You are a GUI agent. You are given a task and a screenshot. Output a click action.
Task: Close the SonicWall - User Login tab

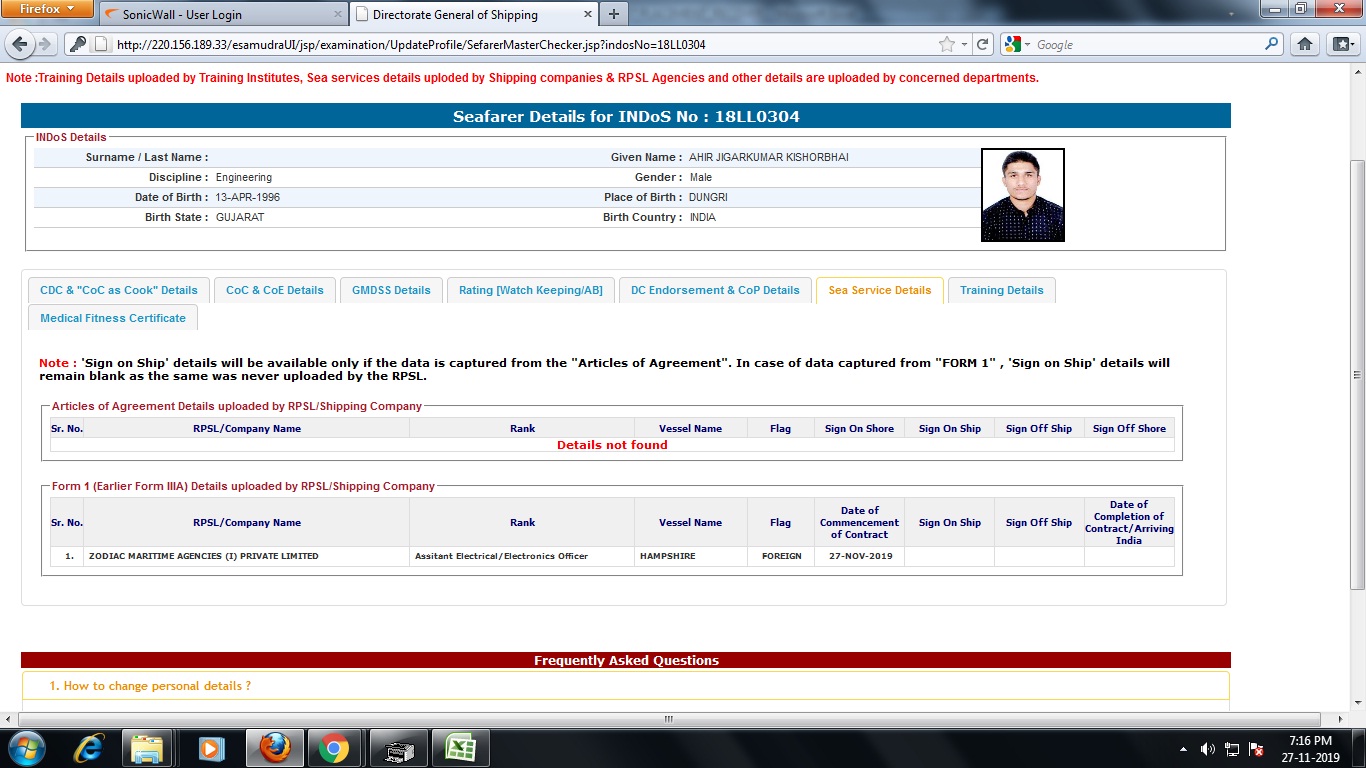[x=336, y=15]
